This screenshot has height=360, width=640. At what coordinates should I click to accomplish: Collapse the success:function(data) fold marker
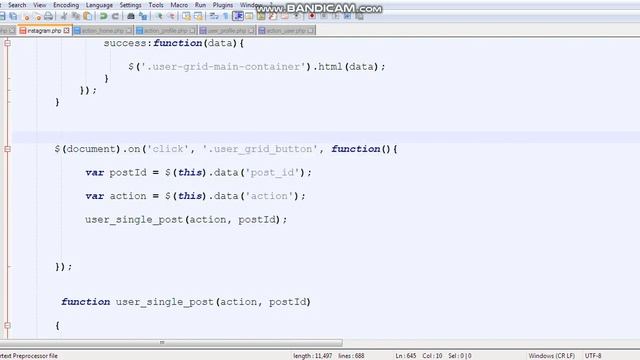click(x=7, y=43)
